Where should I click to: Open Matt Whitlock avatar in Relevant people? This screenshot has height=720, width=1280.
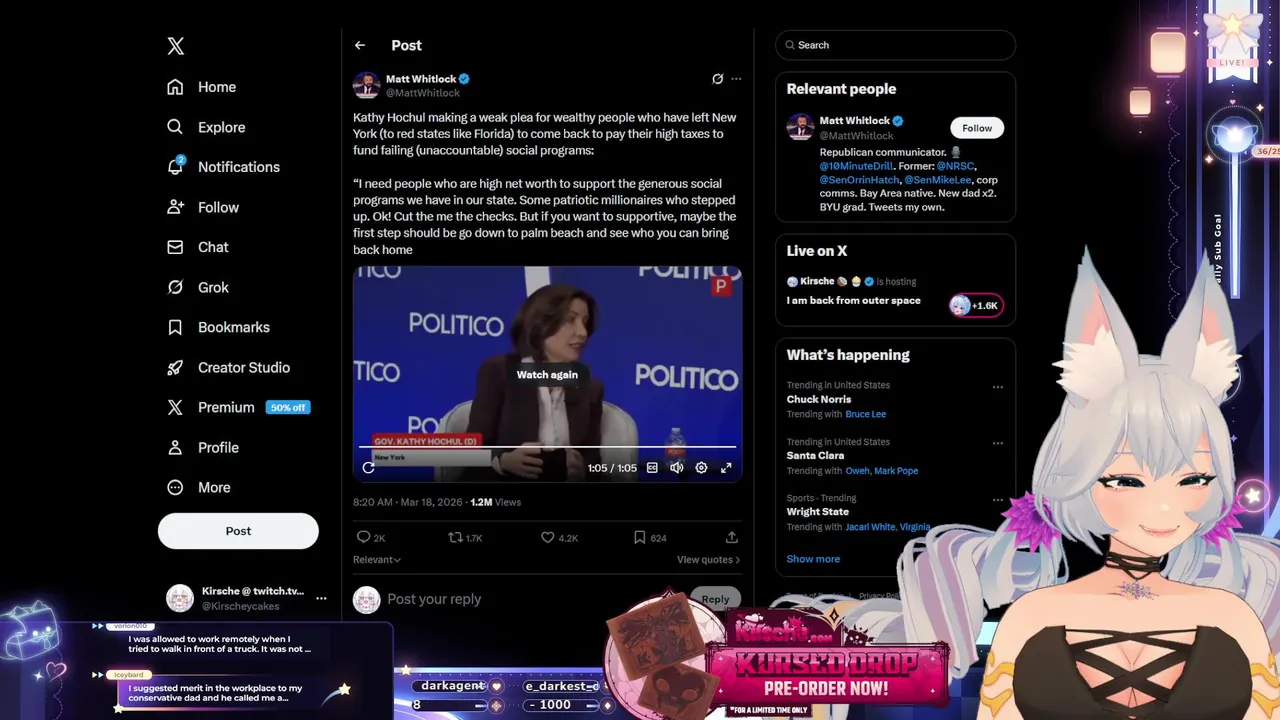pyautogui.click(x=800, y=127)
